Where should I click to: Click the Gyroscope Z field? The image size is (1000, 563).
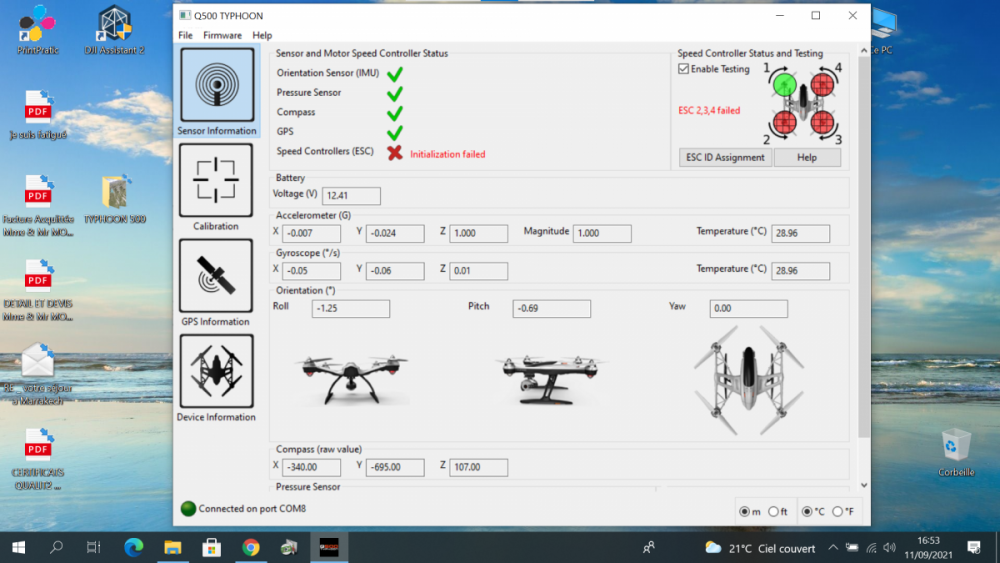pos(478,271)
